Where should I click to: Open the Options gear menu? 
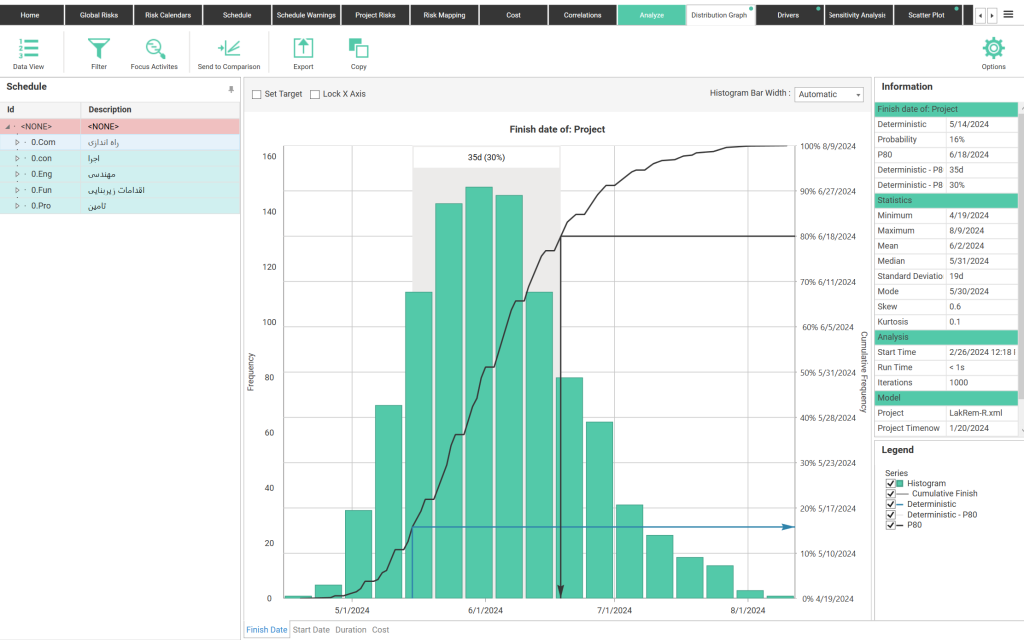(993, 50)
